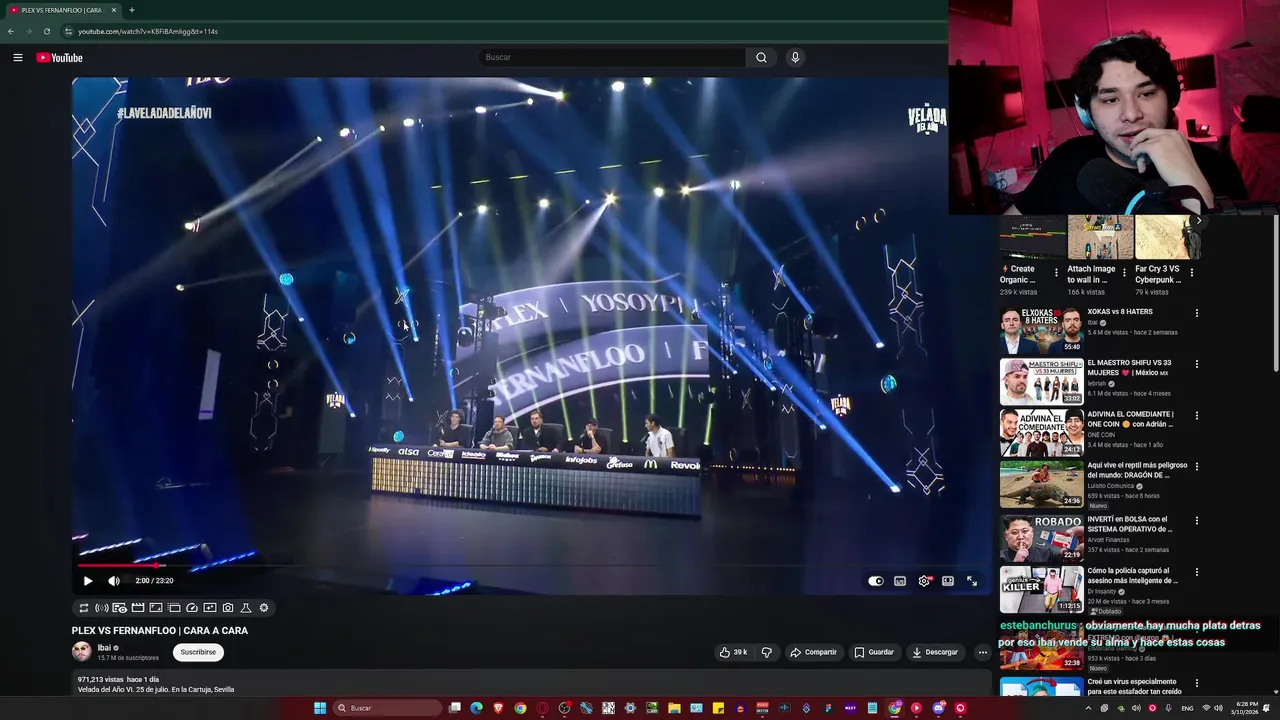Click the Suscribirse button
1280x720 pixels.
pyautogui.click(x=198, y=652)
